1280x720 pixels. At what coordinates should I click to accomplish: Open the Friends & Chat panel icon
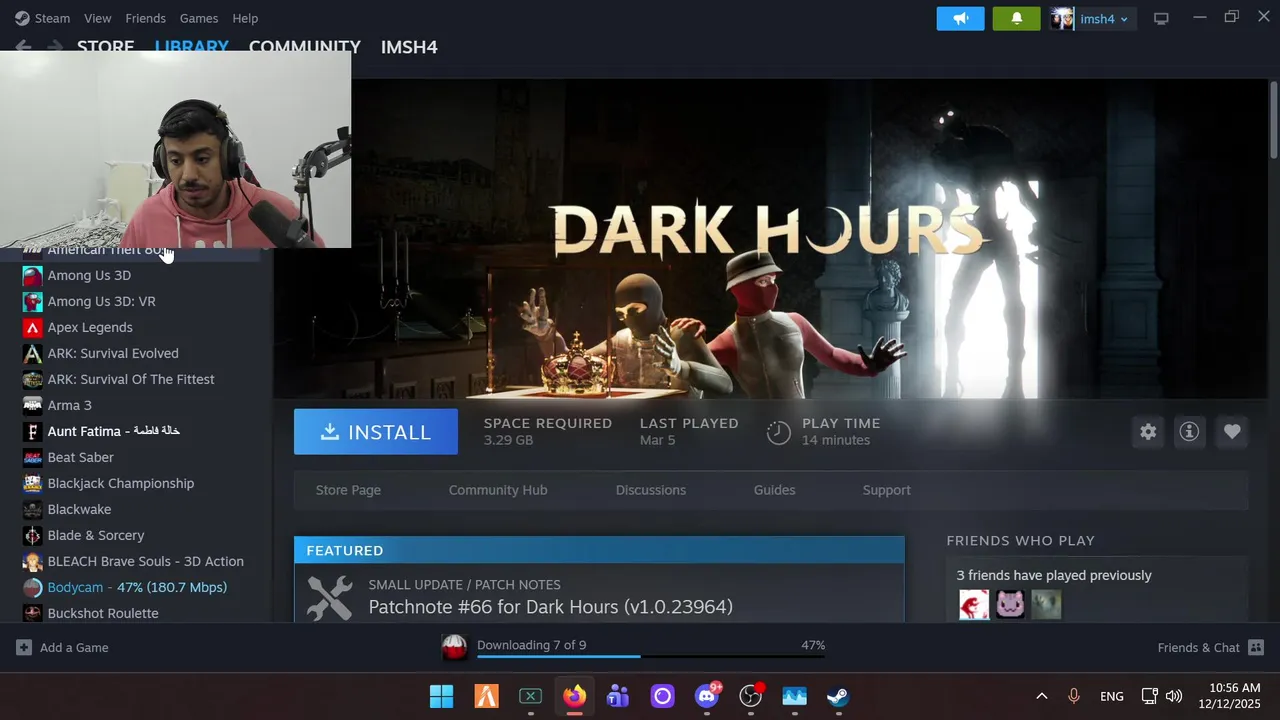coord(1256,647)
